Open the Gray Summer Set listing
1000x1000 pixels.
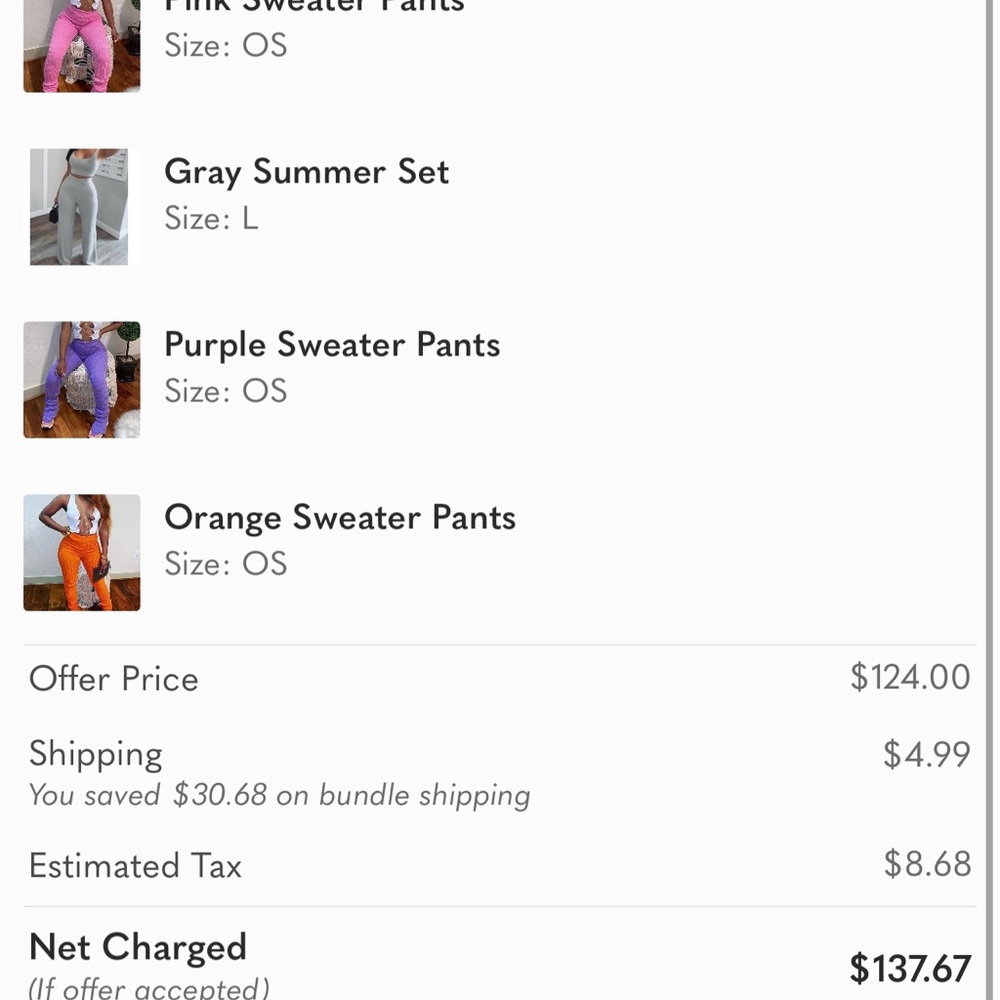(306, 172)
